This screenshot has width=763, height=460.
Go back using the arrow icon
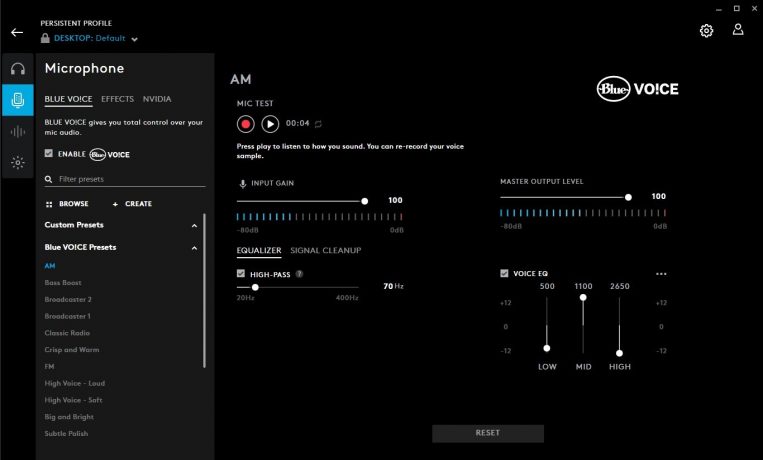17,32
